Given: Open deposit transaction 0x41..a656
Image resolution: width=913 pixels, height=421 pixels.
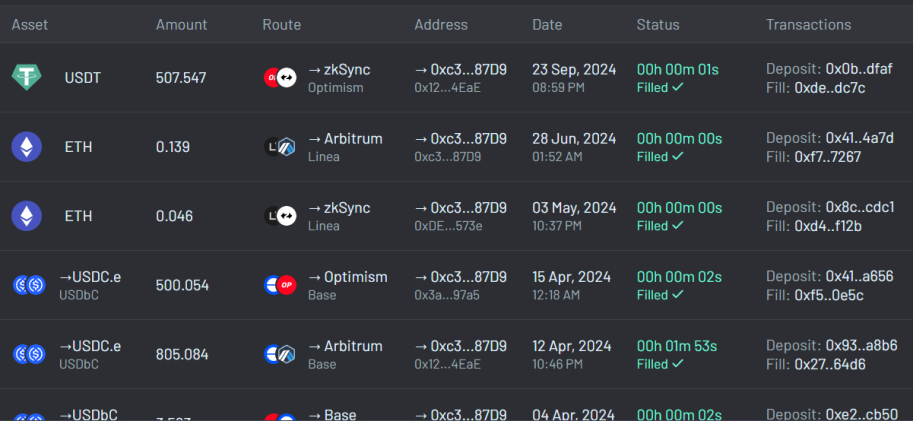Looking at the screenshot, I should click(859, 277).
